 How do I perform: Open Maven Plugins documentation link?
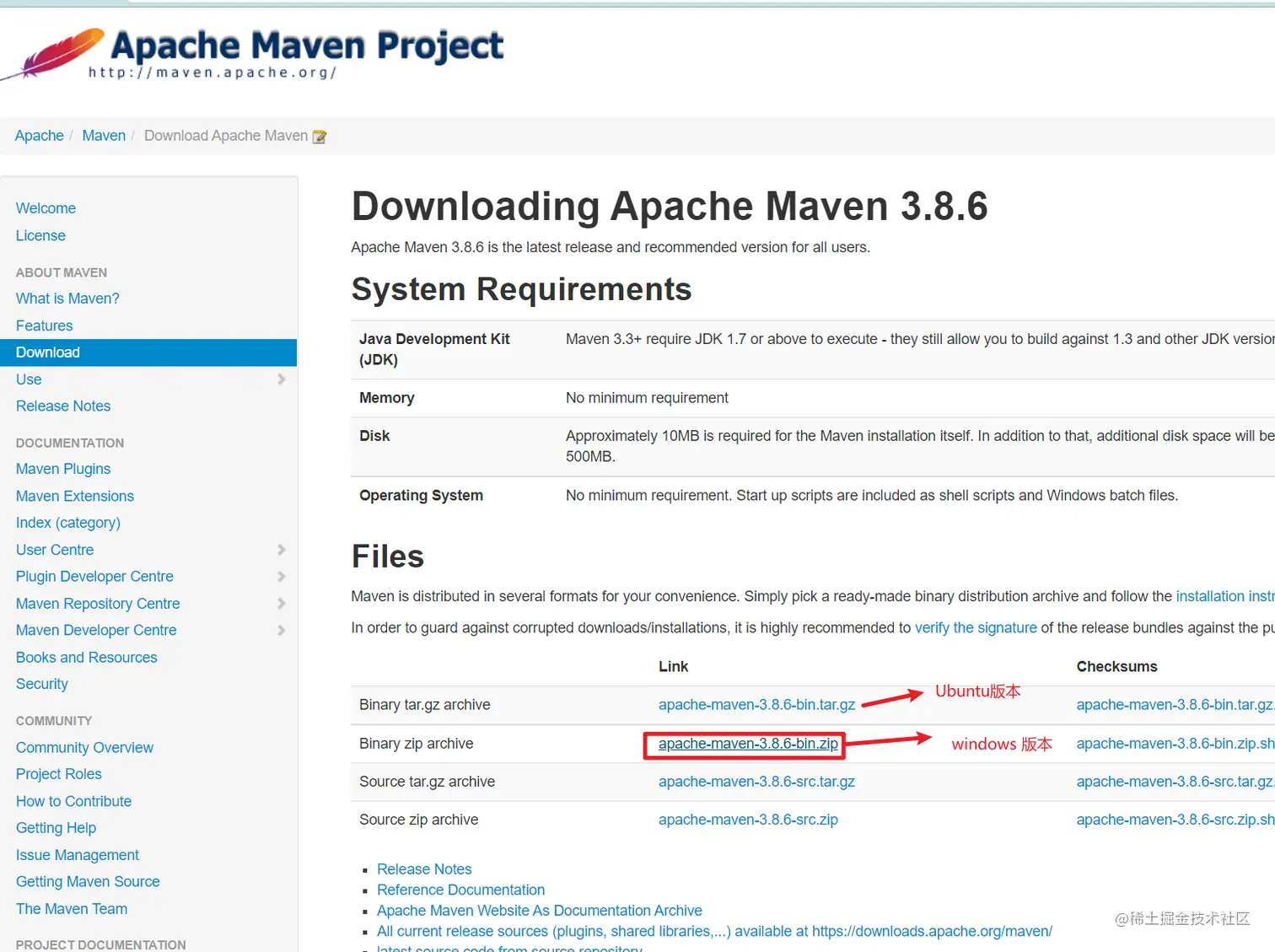click(x=63, y=469)
